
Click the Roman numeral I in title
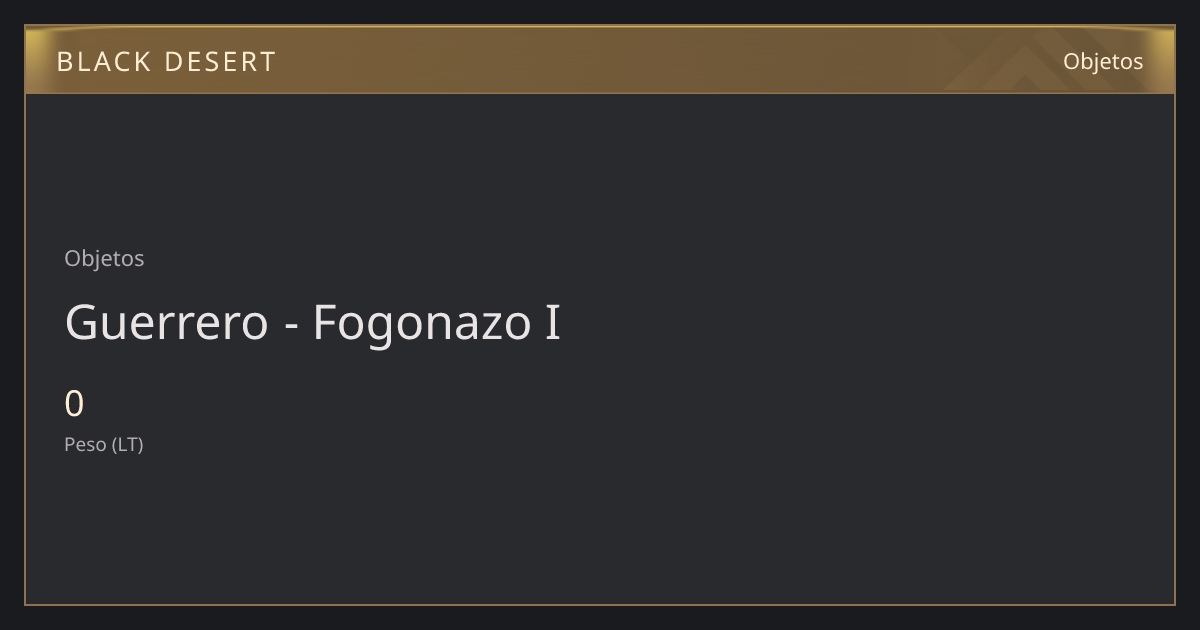(x=552, y=322)
